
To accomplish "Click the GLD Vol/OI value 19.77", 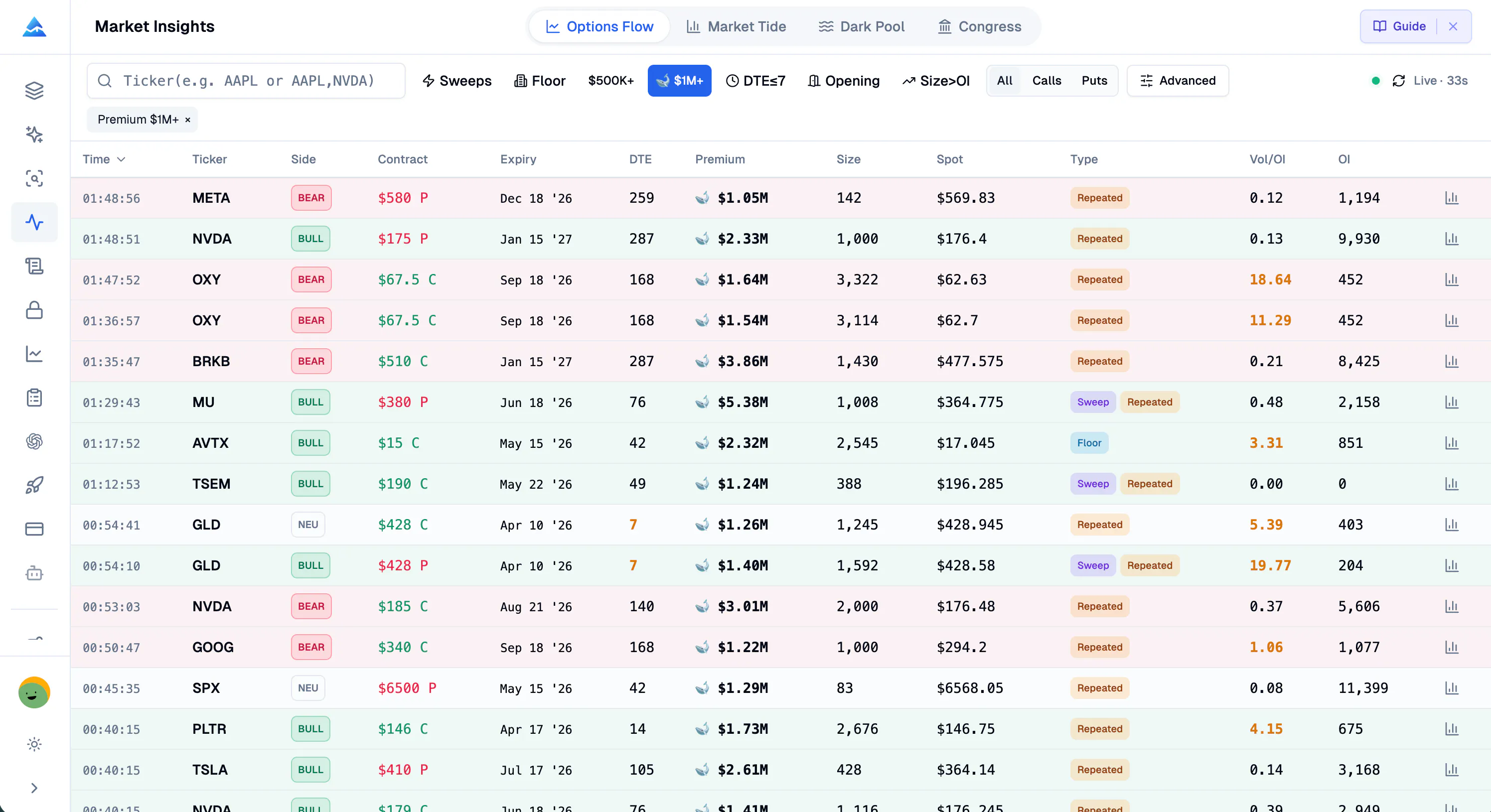I will tap(1270, 565).
